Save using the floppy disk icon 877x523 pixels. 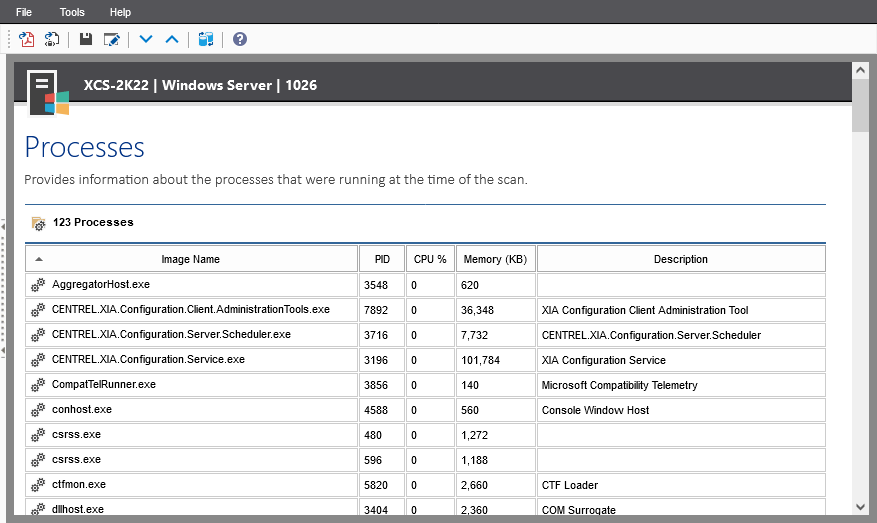click(x=86, y=39)
